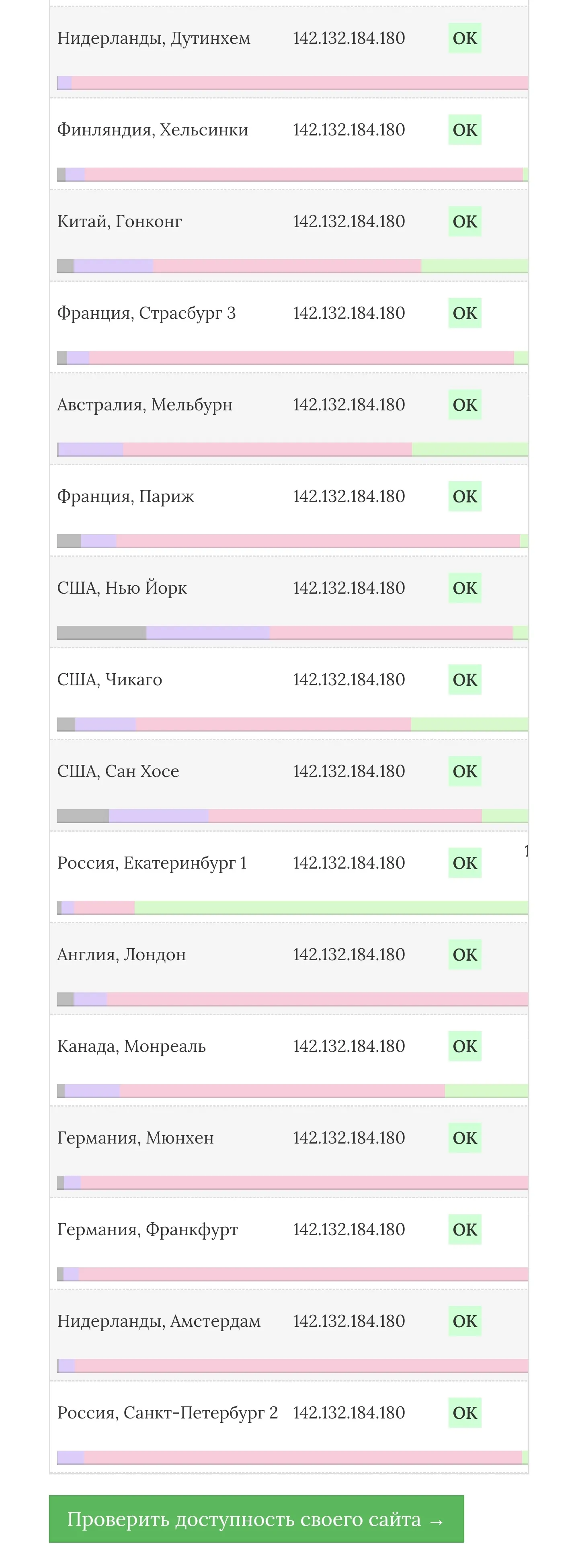Select the США, Чикаго row
The image size is (578, 1568).
289,694
